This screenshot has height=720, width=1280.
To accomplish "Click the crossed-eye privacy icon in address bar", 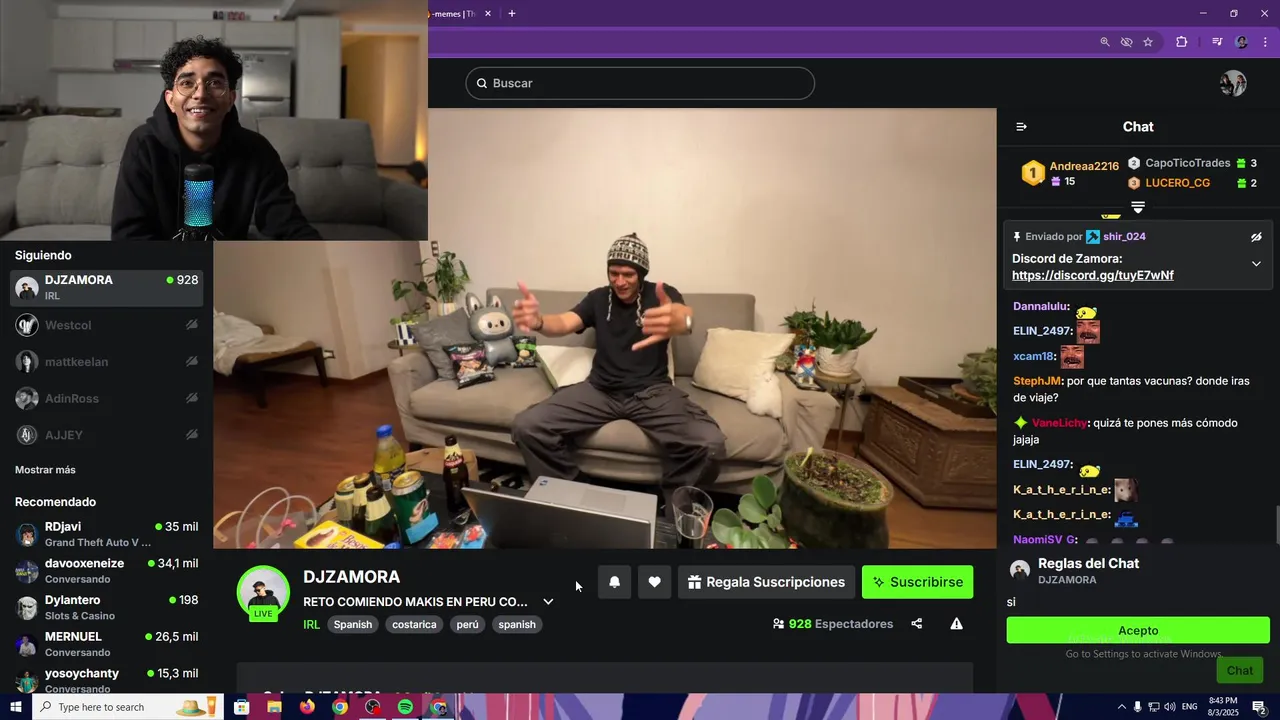I will pyautogui.click(x=1126, y=42).
